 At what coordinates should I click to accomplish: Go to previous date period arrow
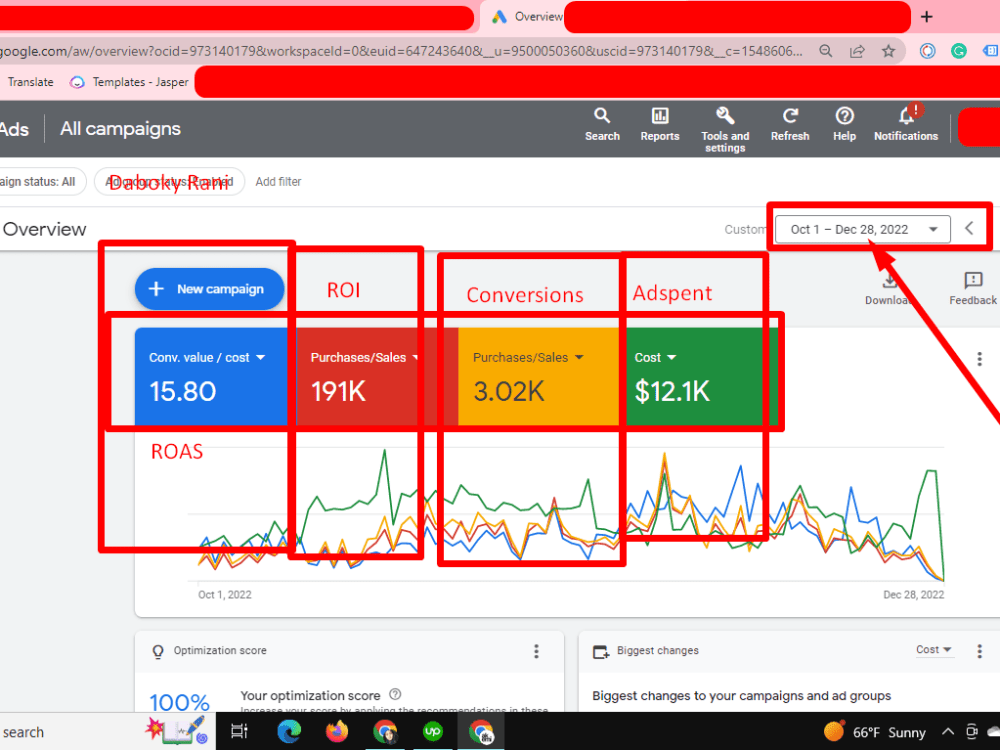pyautogui.click(x=969, y=228)
